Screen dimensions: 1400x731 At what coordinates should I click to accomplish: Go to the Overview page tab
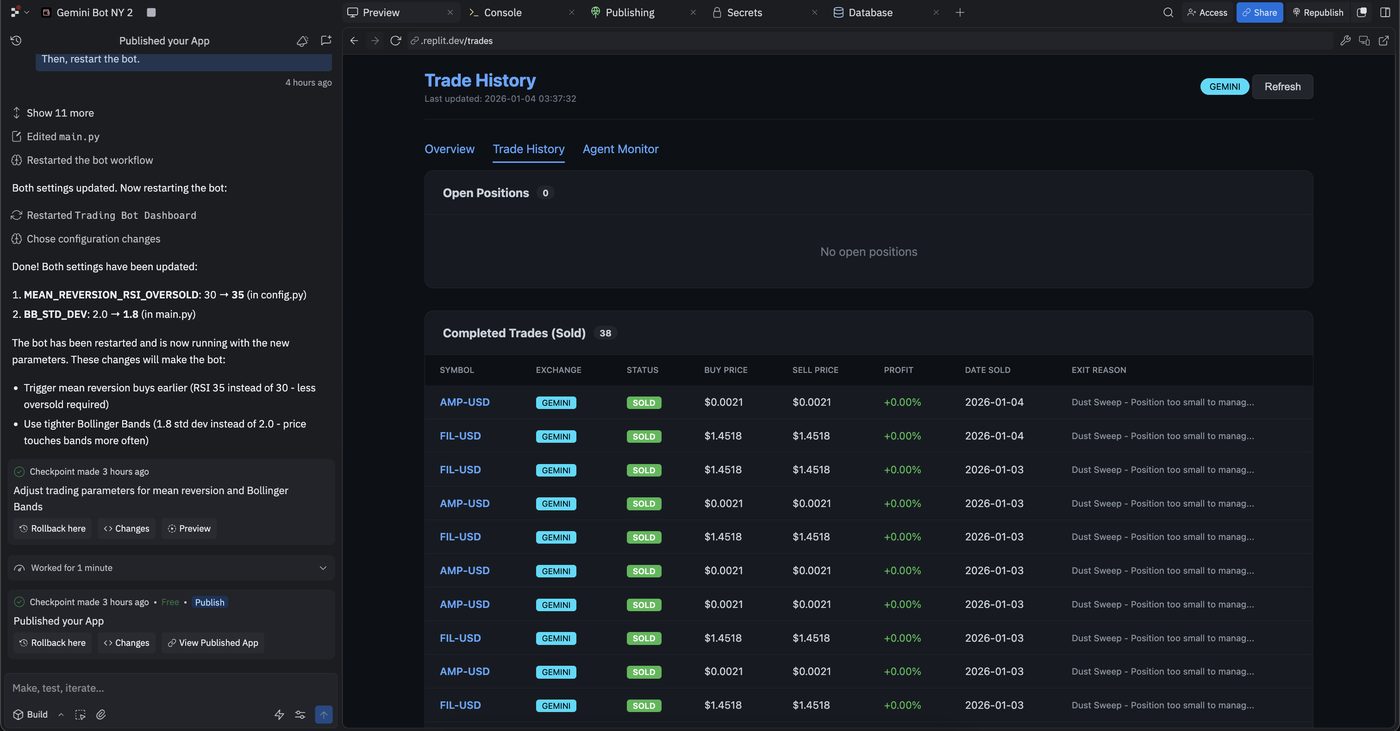click(449, 149)
